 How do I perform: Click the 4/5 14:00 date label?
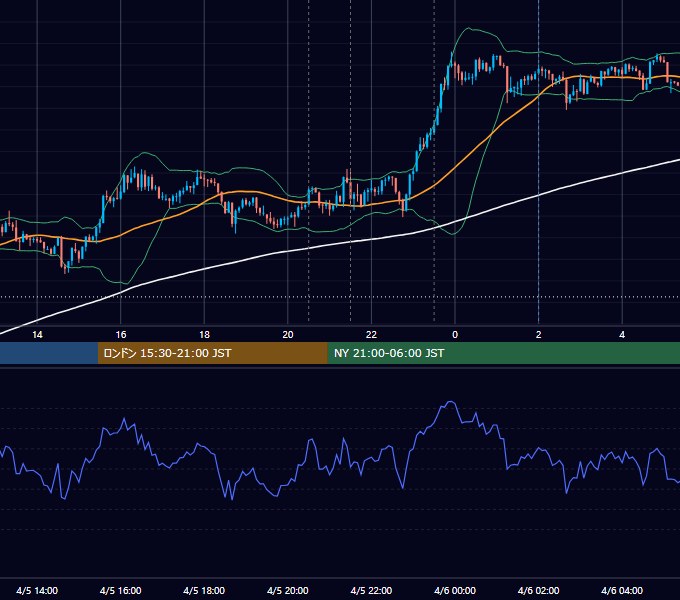tap(37, 590)
